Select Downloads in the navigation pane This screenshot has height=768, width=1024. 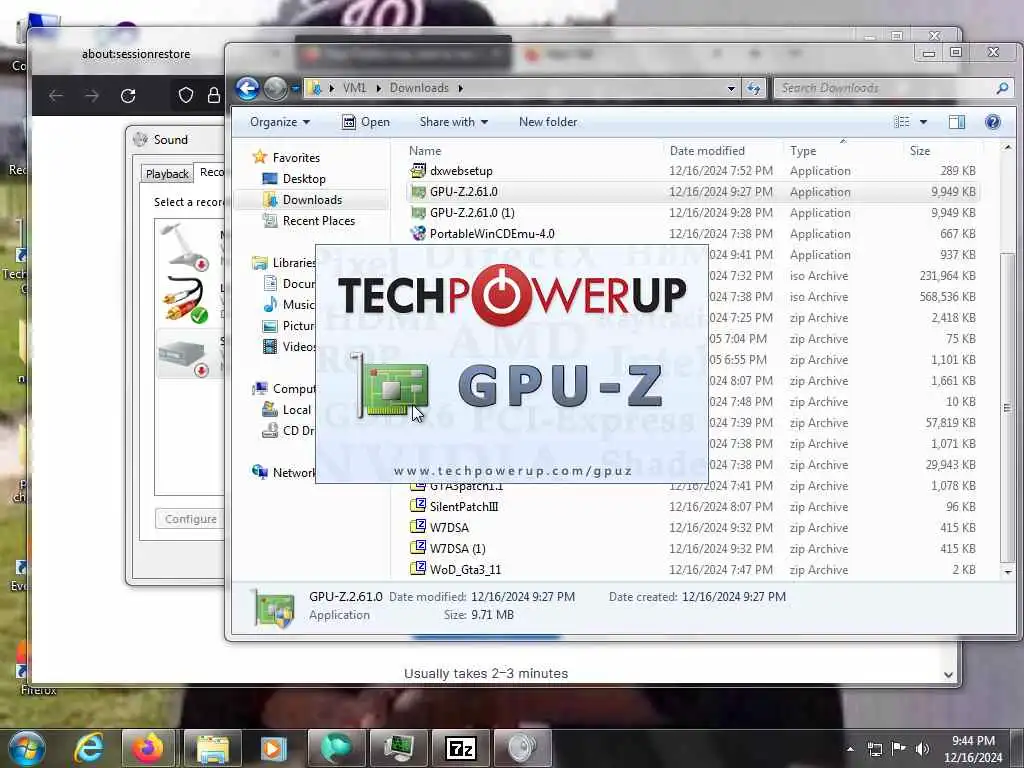tap(312, 200)
